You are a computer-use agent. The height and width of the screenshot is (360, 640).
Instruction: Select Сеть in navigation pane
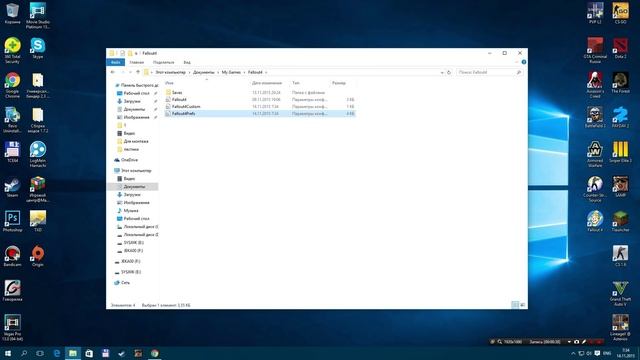[x=125, y=282]
